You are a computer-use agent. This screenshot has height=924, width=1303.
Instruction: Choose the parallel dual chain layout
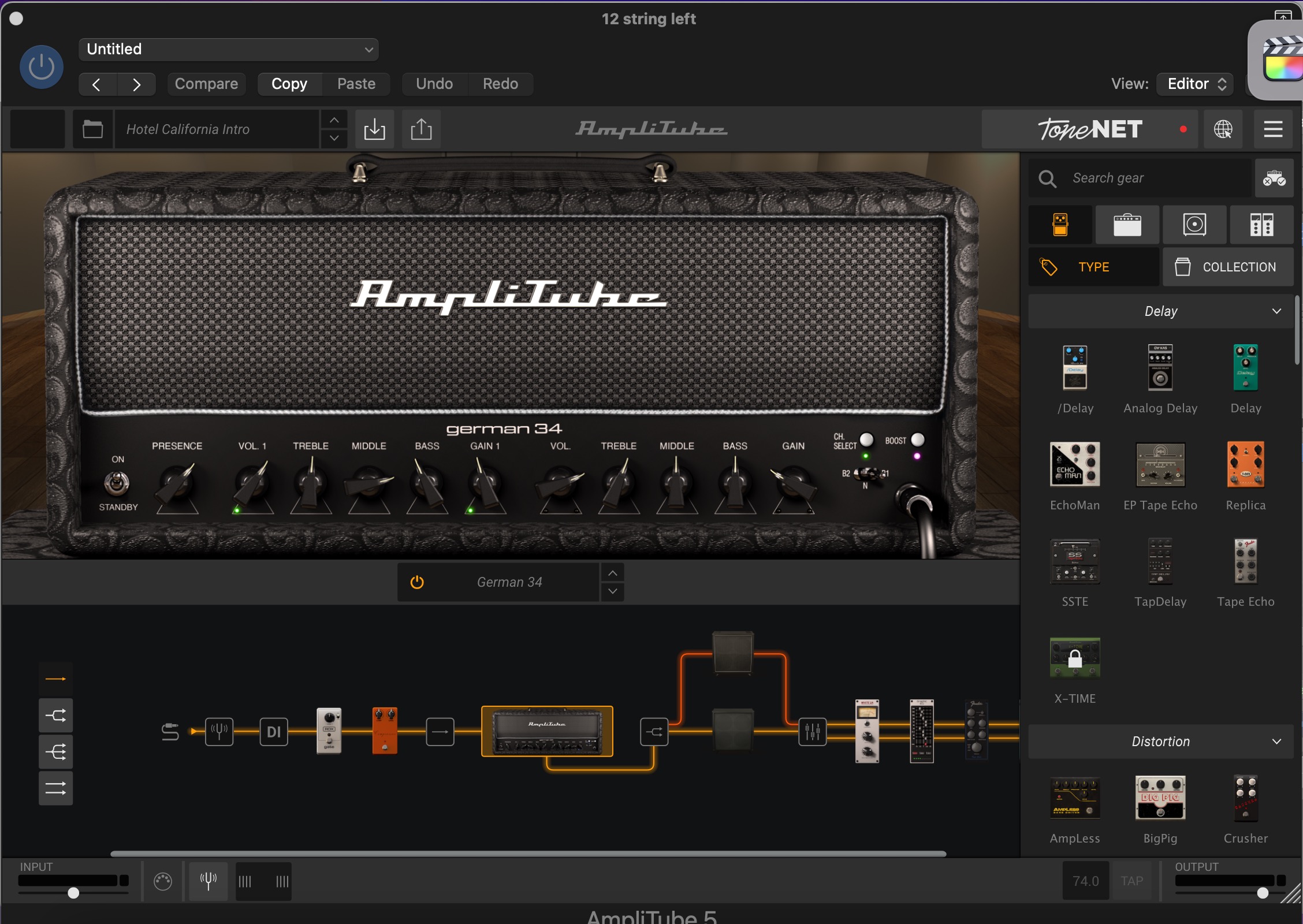pos(55,788)
